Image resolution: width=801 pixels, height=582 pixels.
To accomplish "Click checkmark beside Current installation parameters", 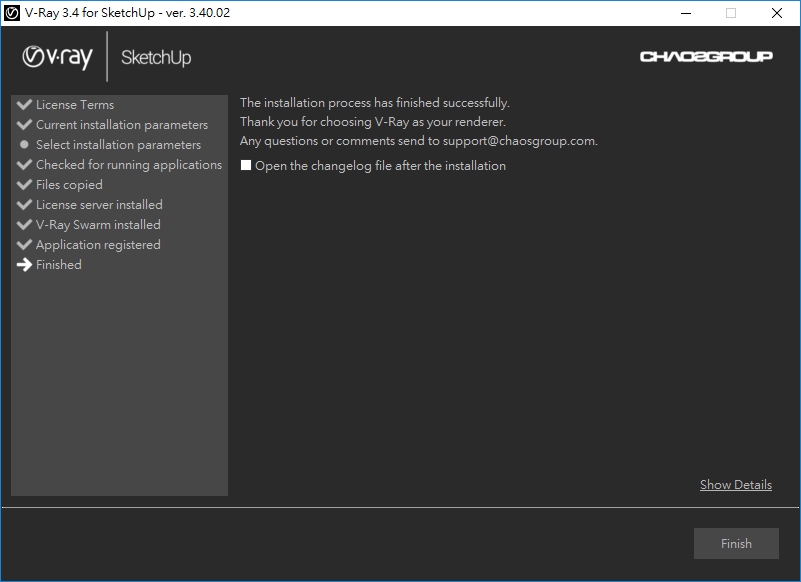I will click(x=24, y=124).
